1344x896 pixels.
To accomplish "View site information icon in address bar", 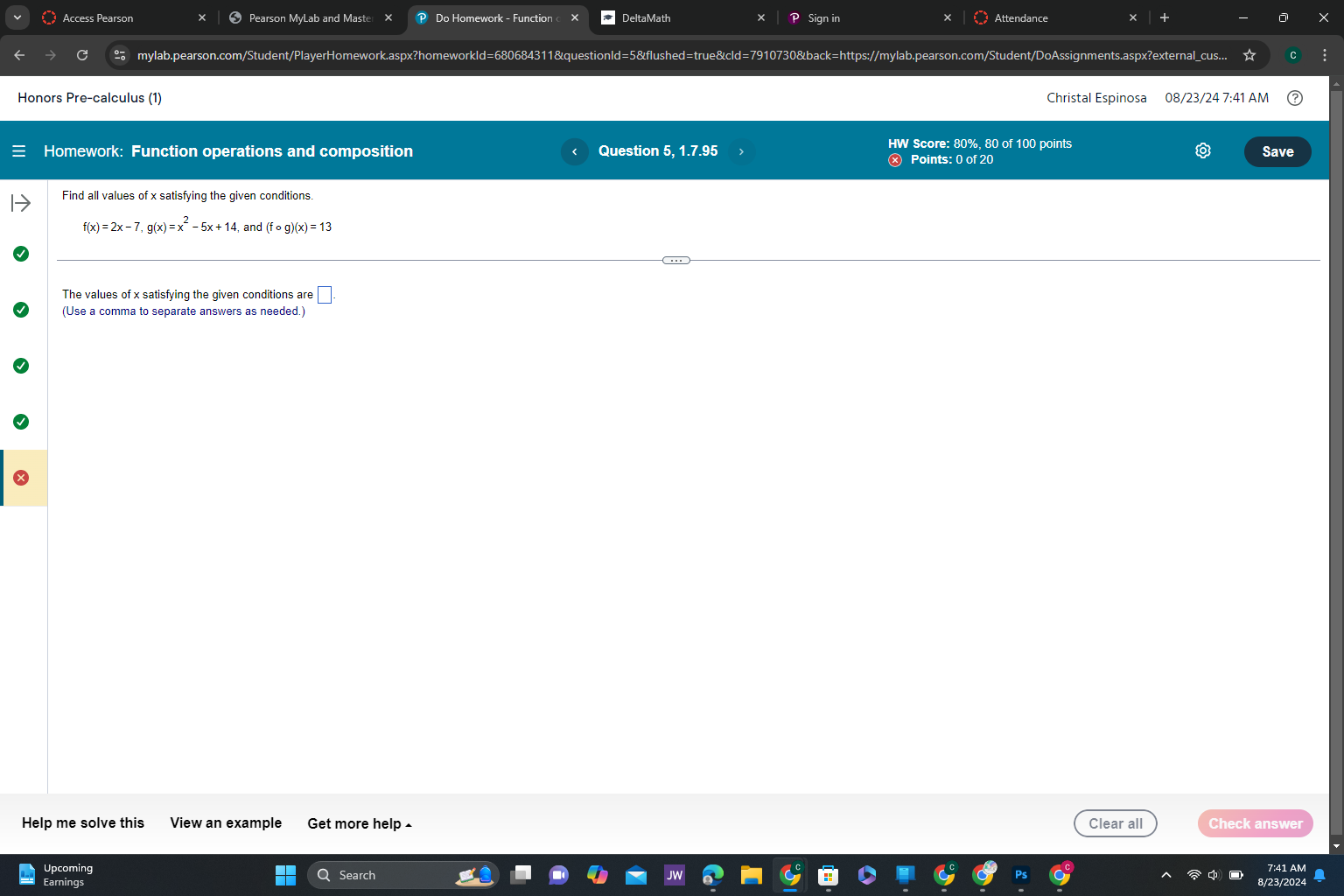I will pos(120,55).
